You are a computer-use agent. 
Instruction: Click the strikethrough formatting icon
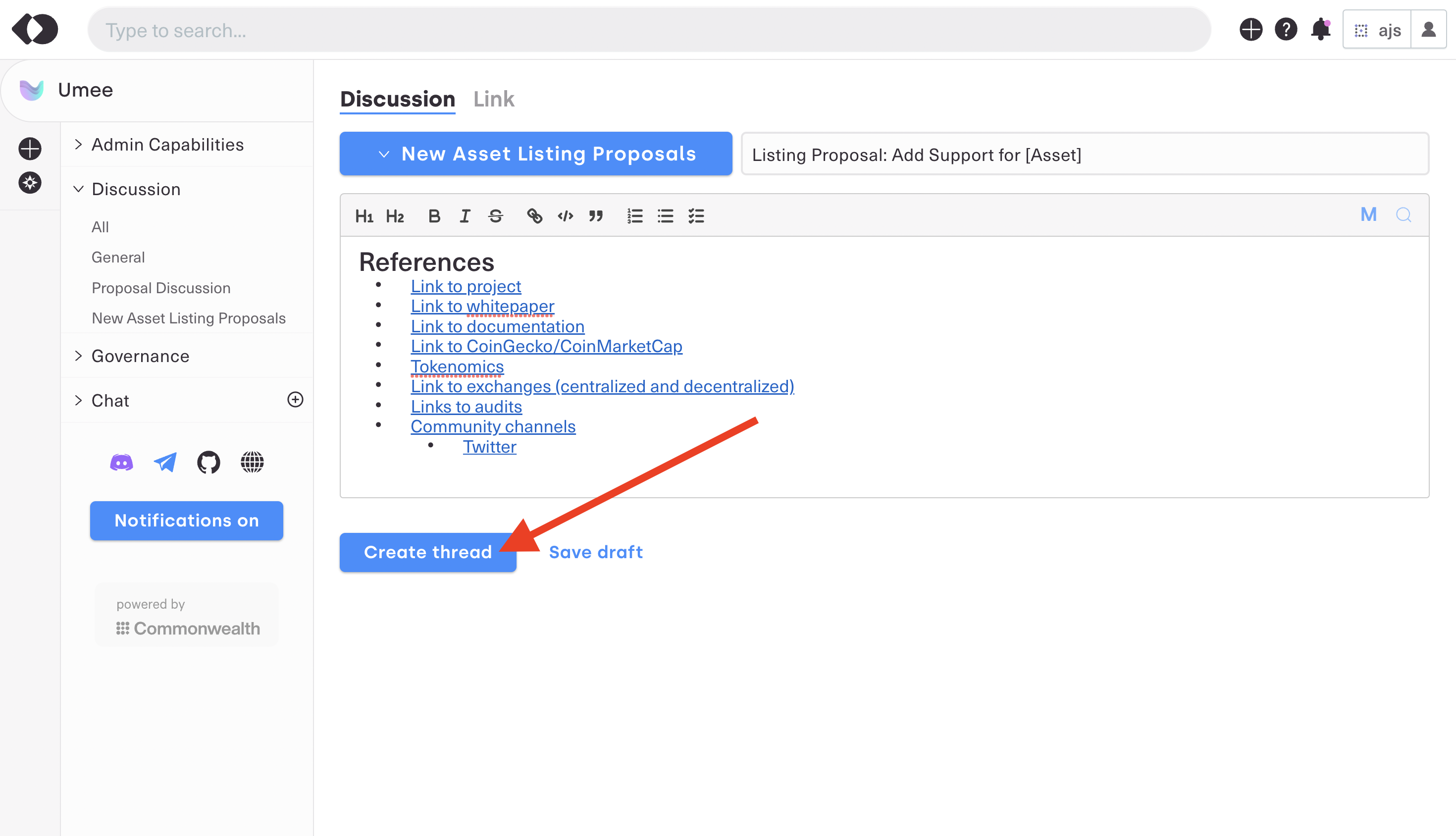point(495,216)
